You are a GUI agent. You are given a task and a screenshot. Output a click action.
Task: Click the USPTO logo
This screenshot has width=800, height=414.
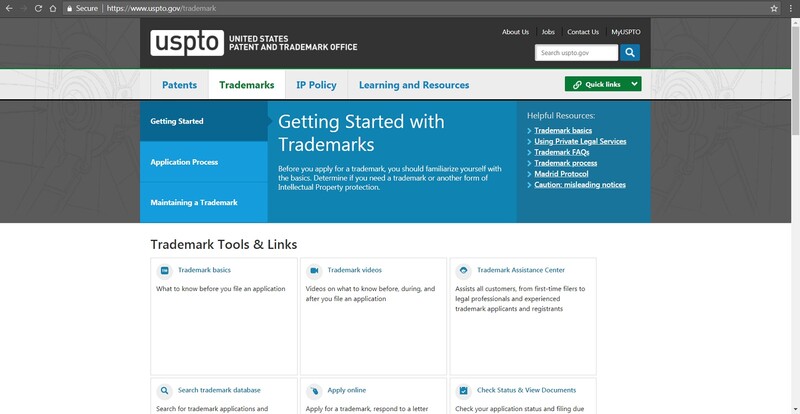coord(187,43)
